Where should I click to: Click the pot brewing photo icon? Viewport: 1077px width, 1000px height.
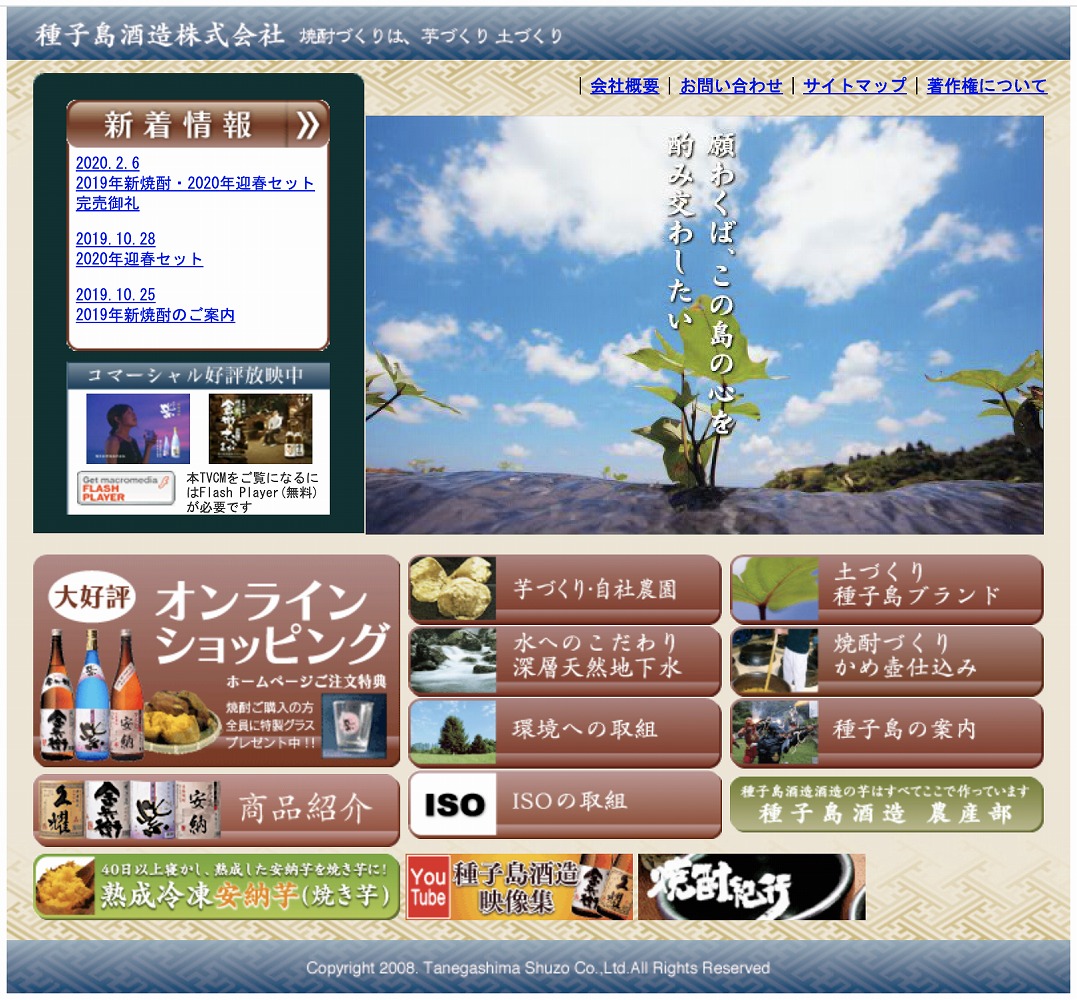(775, 661)
